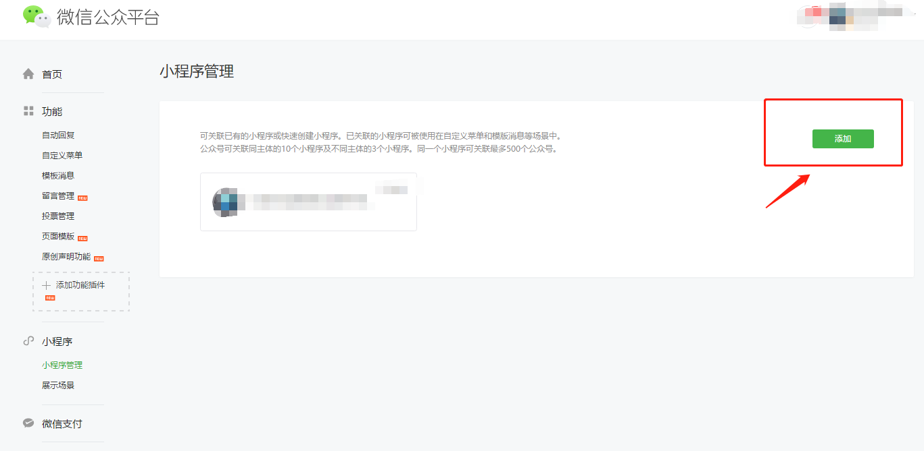Screen dimensions: 924x451
Task: Click description line starting 公众号可关联同主体
Action: coord(379,149)
